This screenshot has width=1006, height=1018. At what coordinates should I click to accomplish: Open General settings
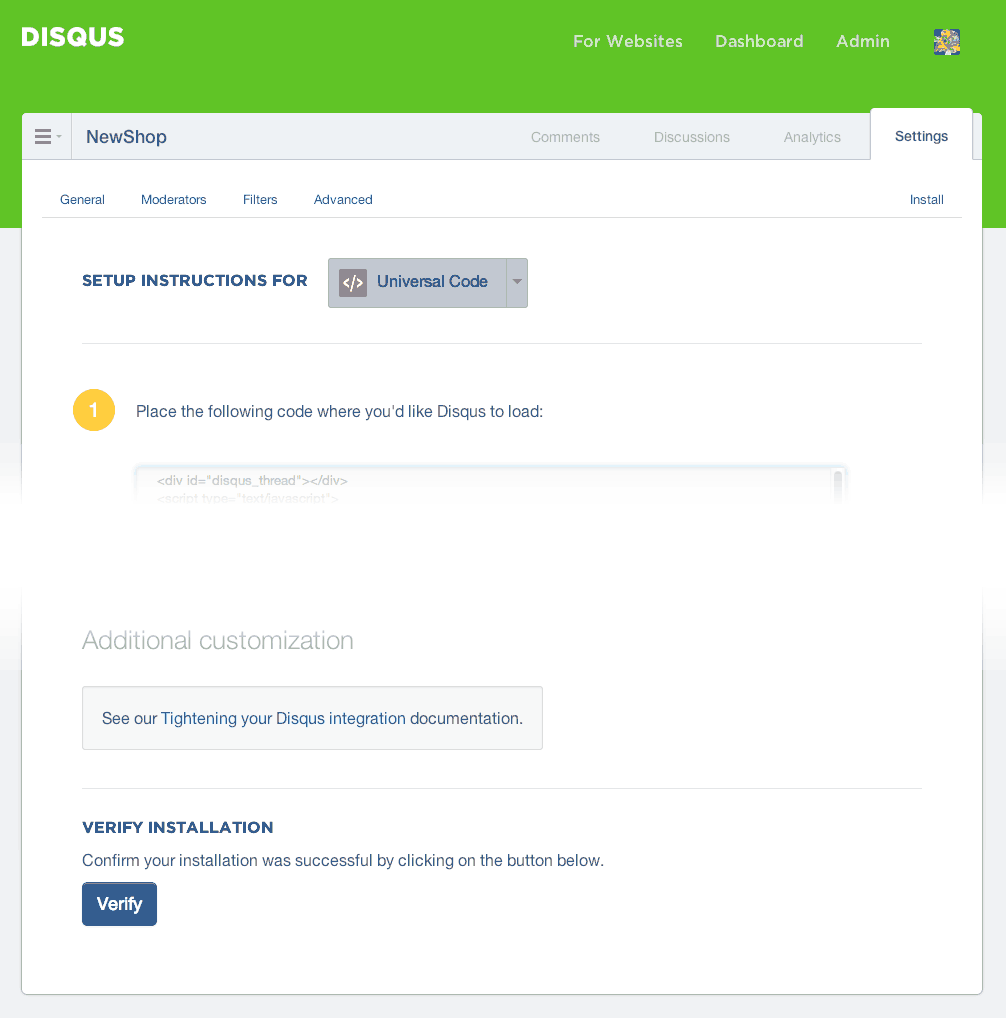click(x=82, y=199)
